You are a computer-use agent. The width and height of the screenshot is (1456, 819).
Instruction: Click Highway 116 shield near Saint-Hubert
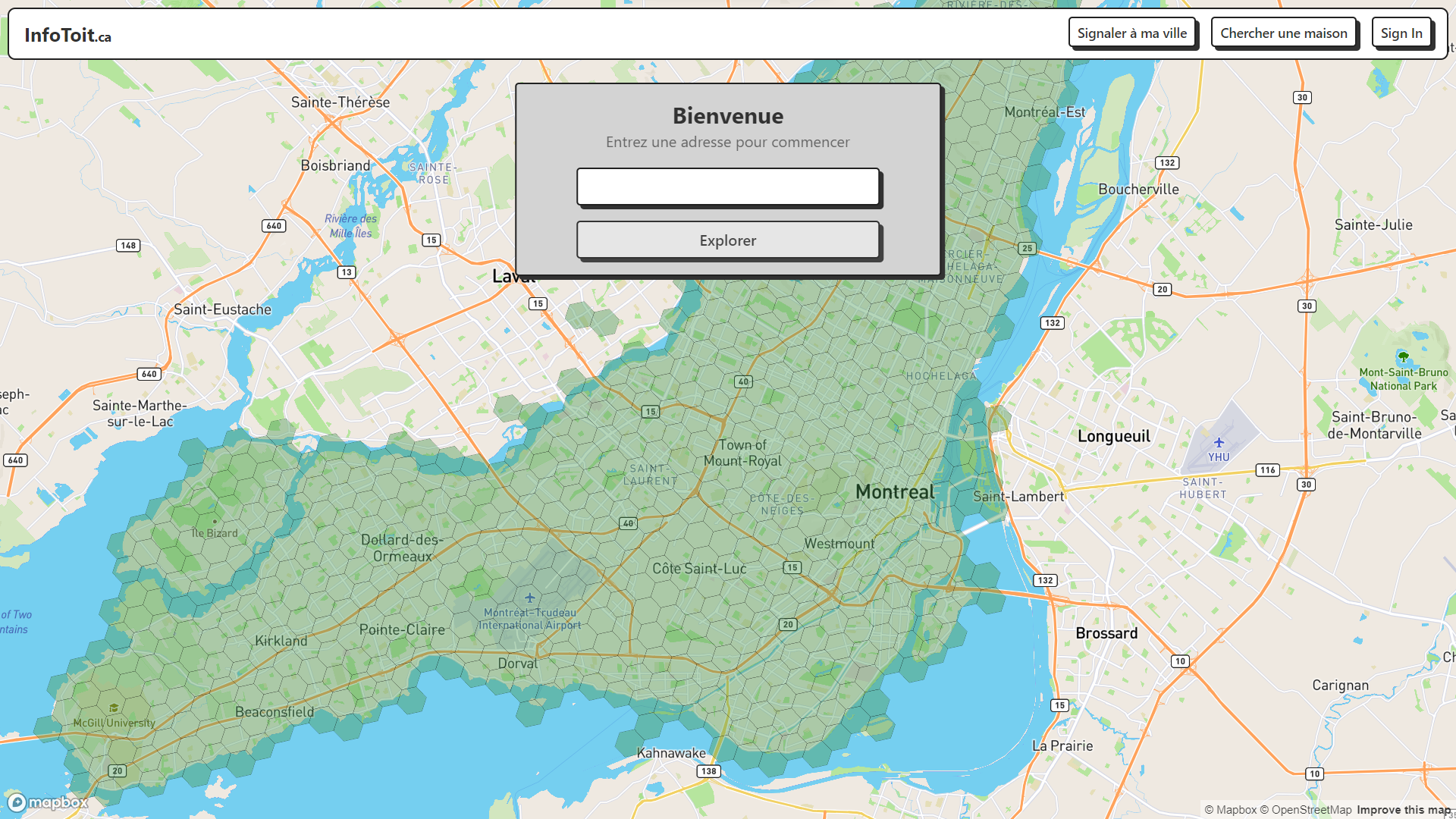1267,470
